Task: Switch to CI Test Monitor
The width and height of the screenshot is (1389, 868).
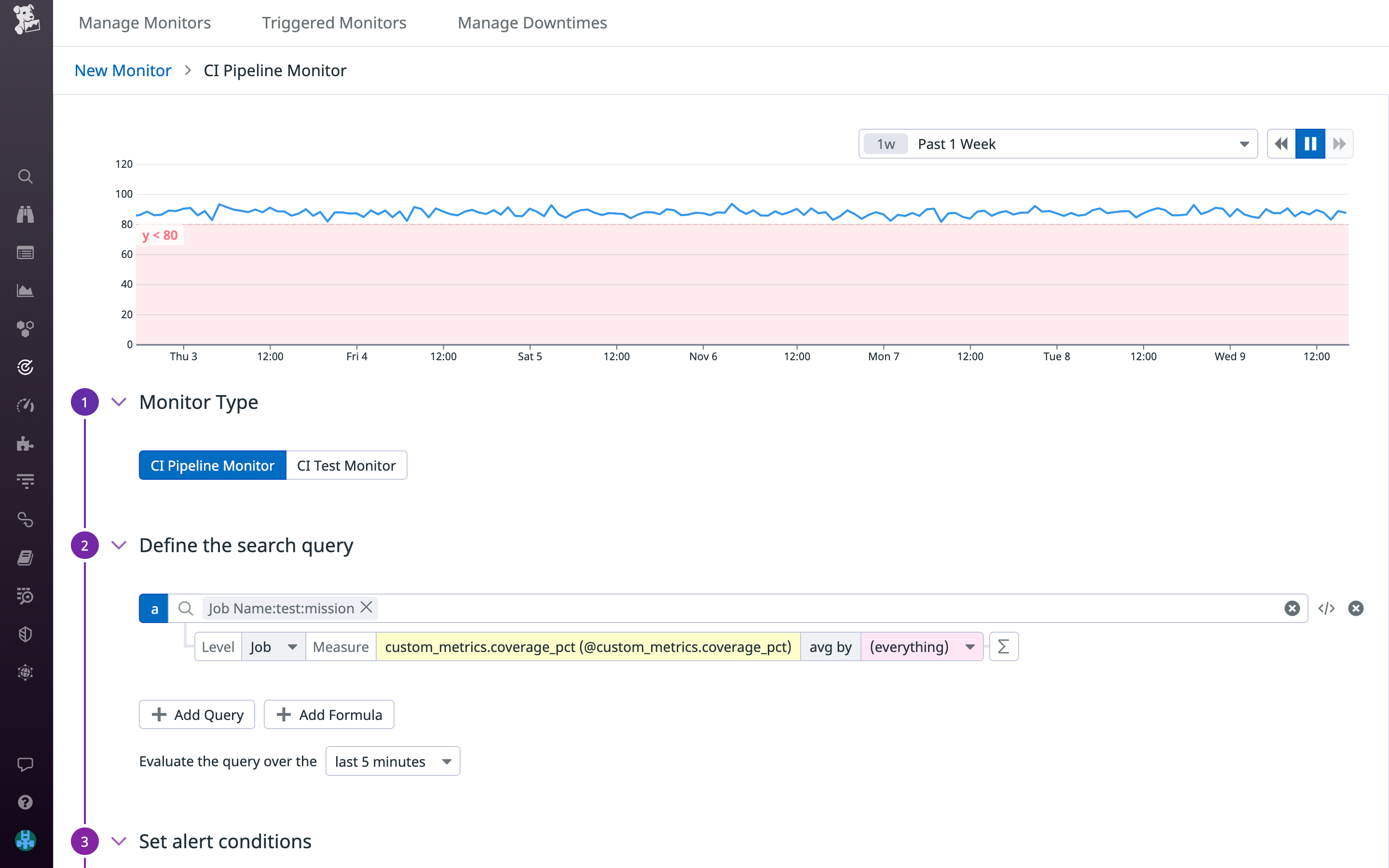Action: 346,465
